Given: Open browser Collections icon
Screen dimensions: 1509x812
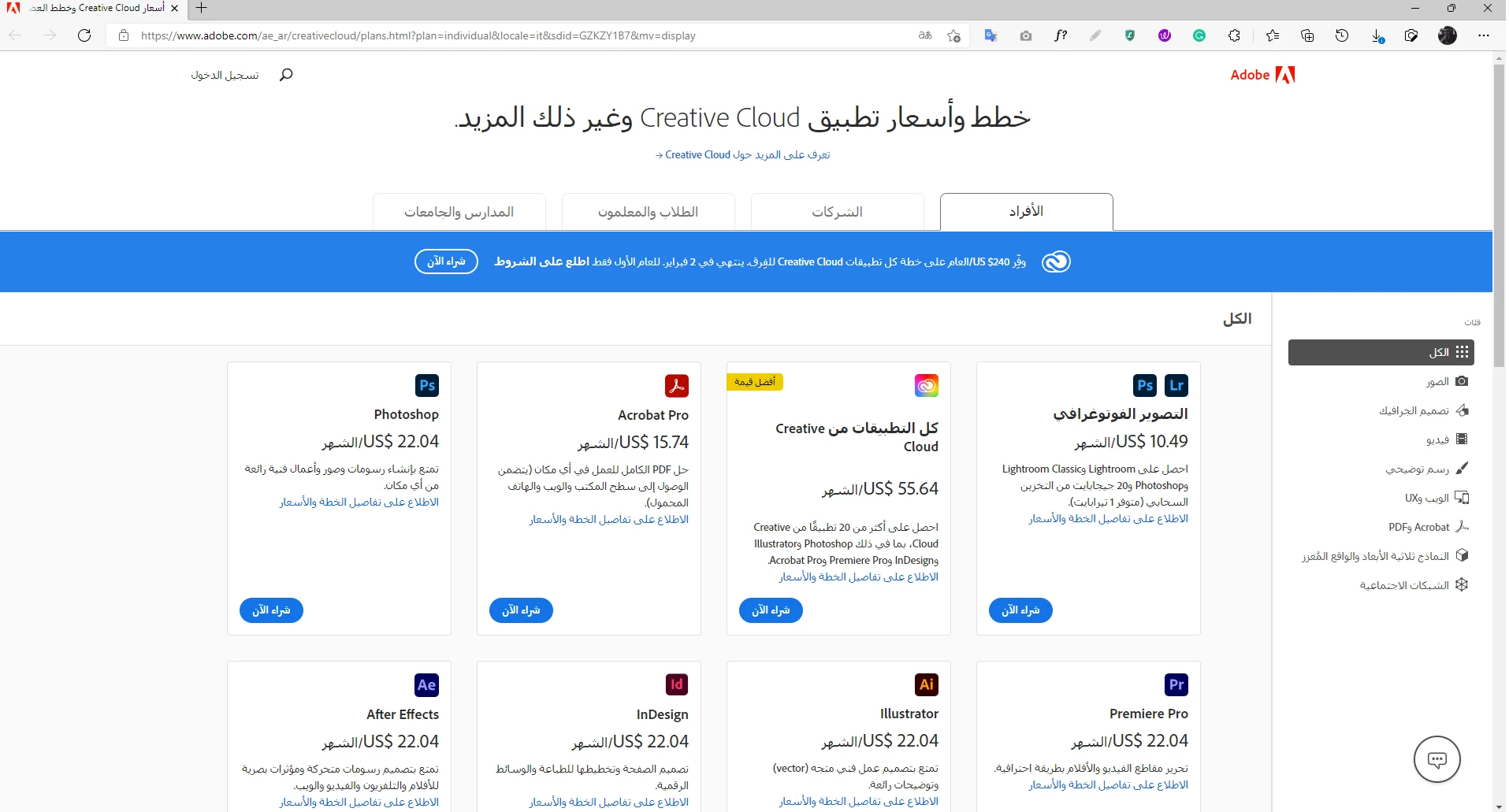Looking at the screenshot, I should point(1307,35).
